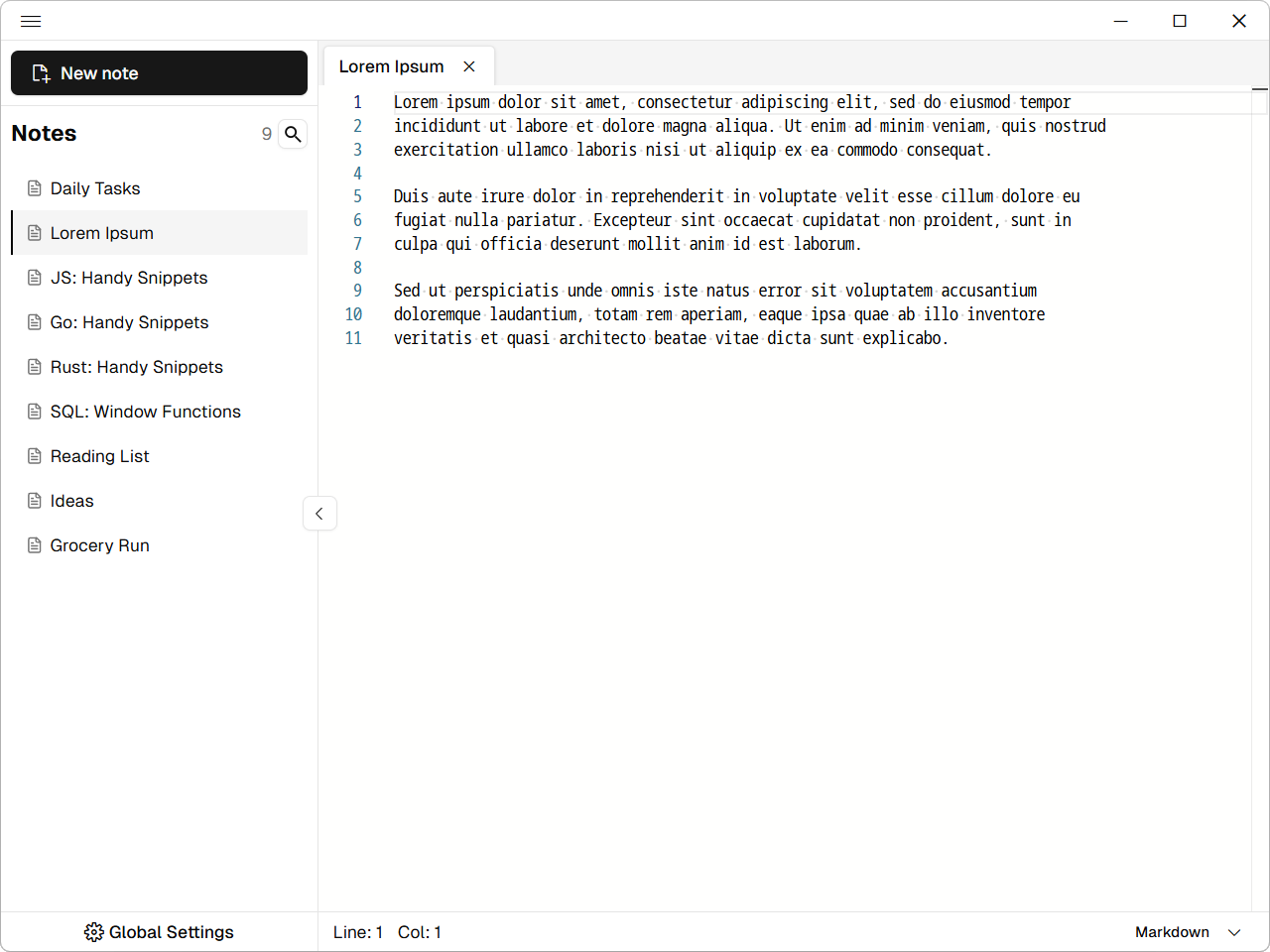Image resolution: width=1270 pixels, height=952 pixels.
Task: Click the file icon beside JS: Handy Snippets
Action: [x=35, y=278]
